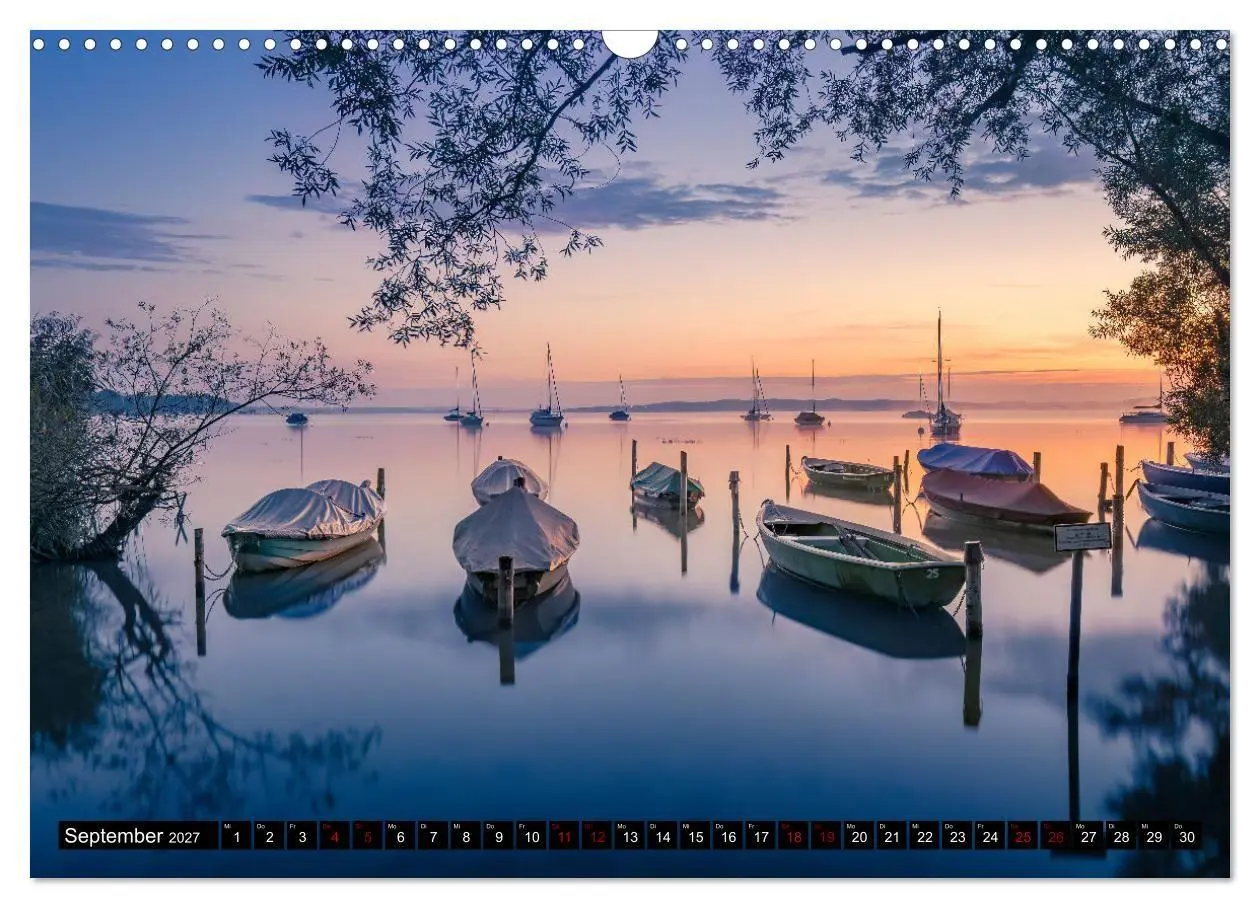Select red Sunday date 26

[x=1056, y=836]
